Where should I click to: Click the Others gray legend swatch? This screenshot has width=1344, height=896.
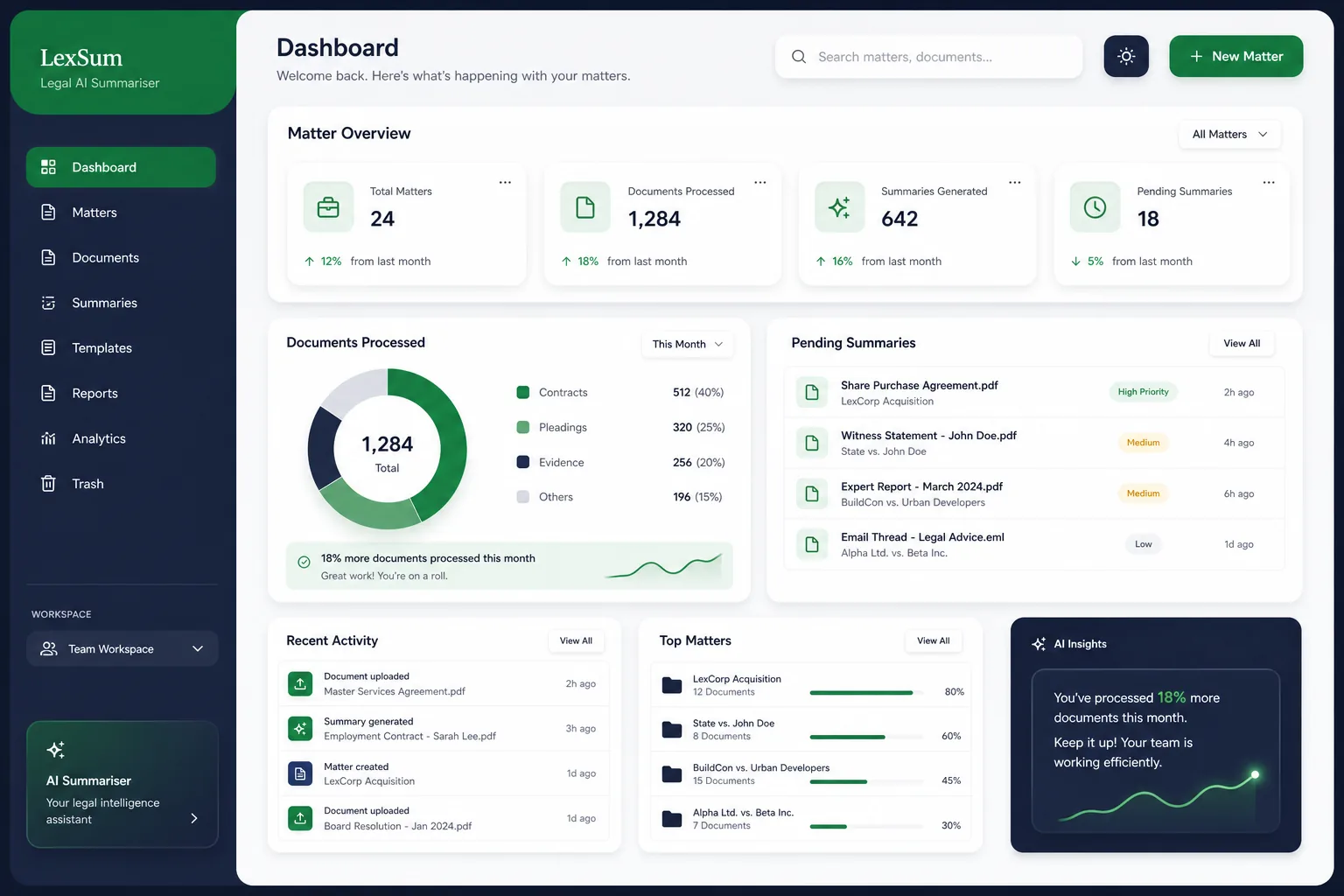coord(523,497)
